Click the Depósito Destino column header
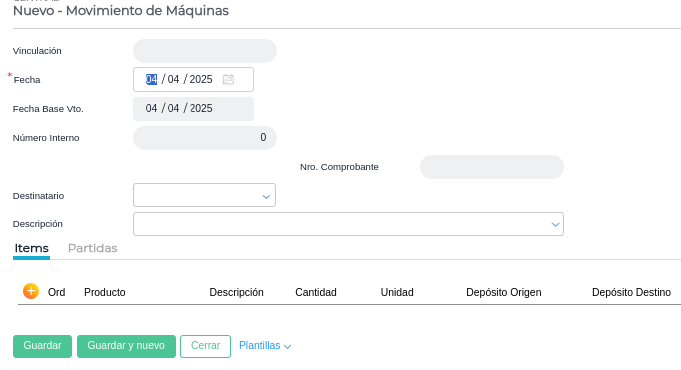Image resolution: width=681 pixels, height=370 pixels. 631,292
